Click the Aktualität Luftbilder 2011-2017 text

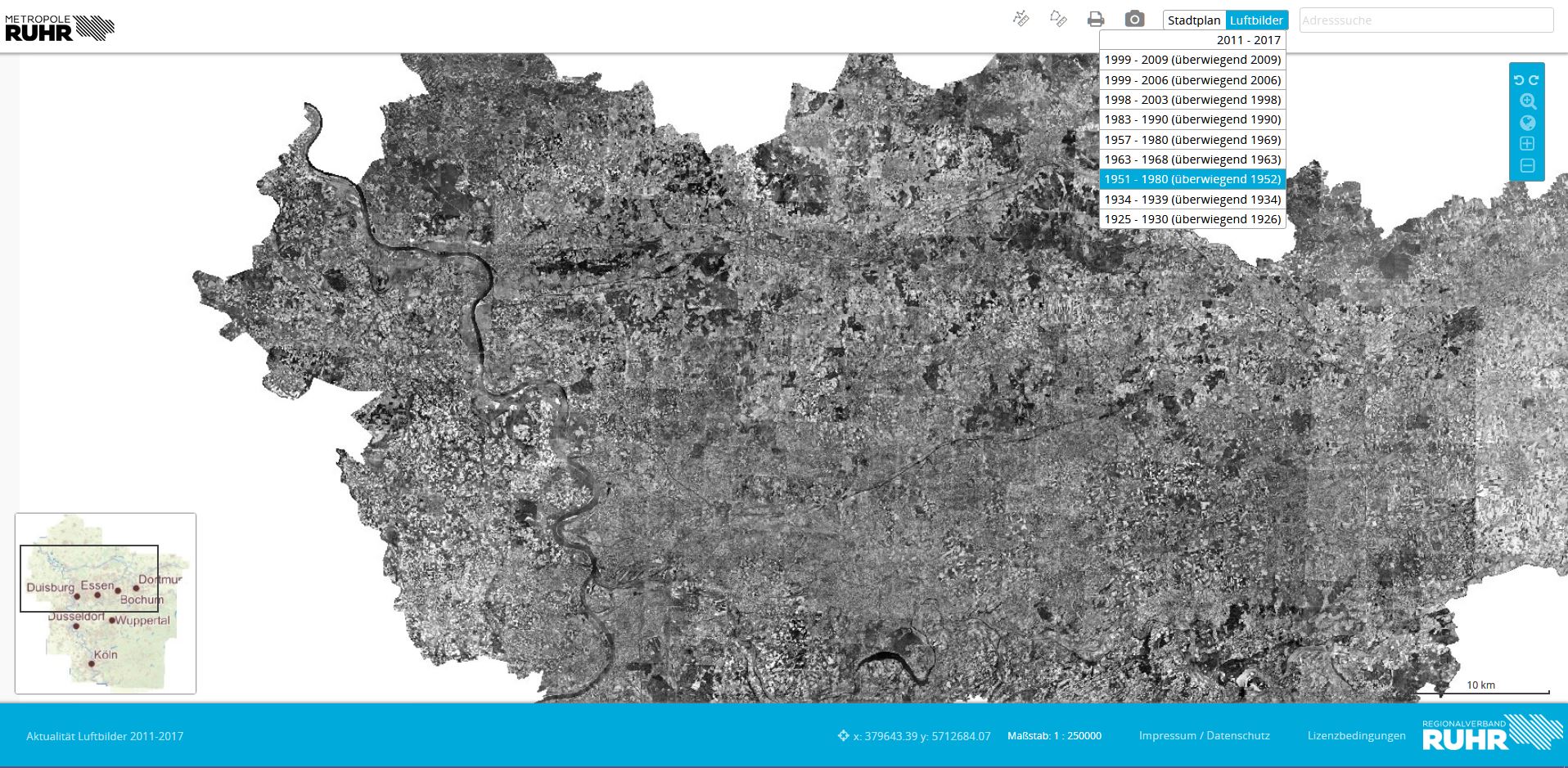pos(105,736)
